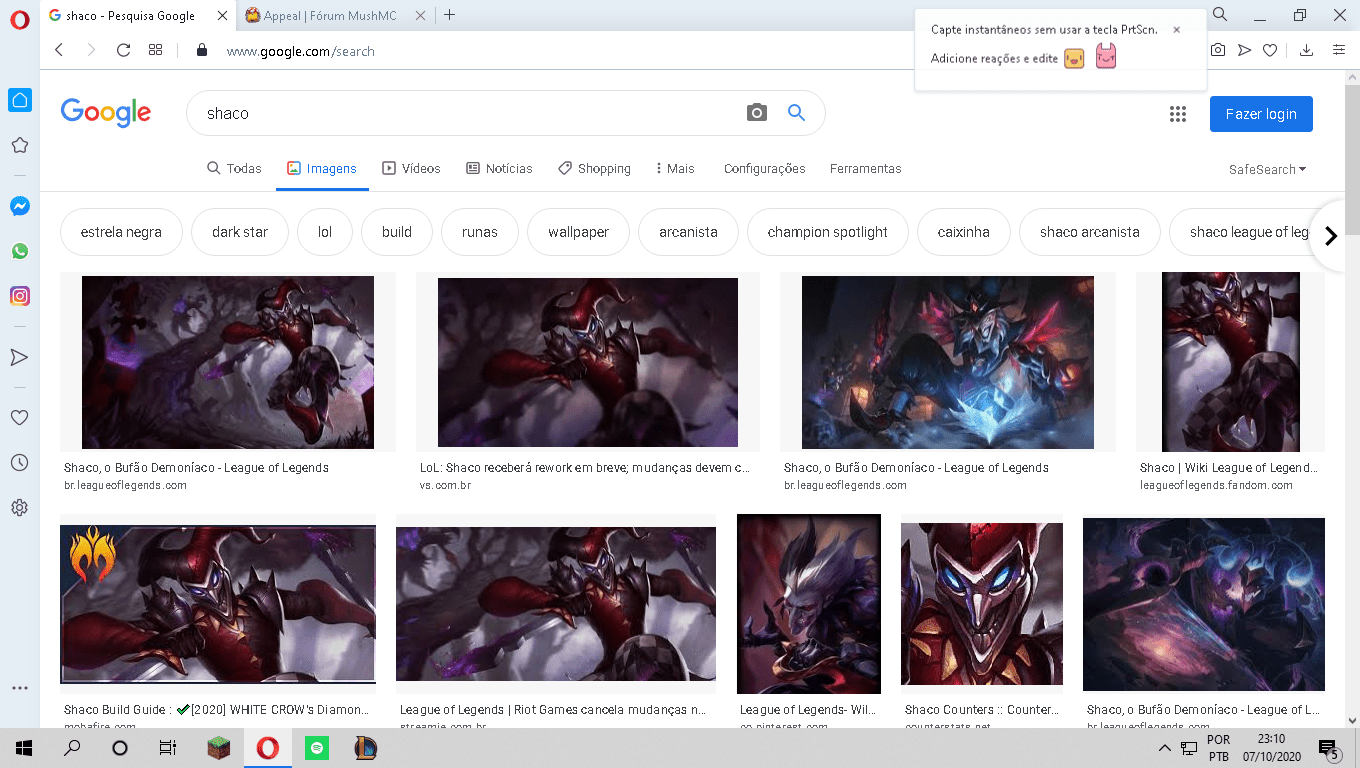Click the address bar URL
The image size is (1360, 768).
click(x=301, y=51)
